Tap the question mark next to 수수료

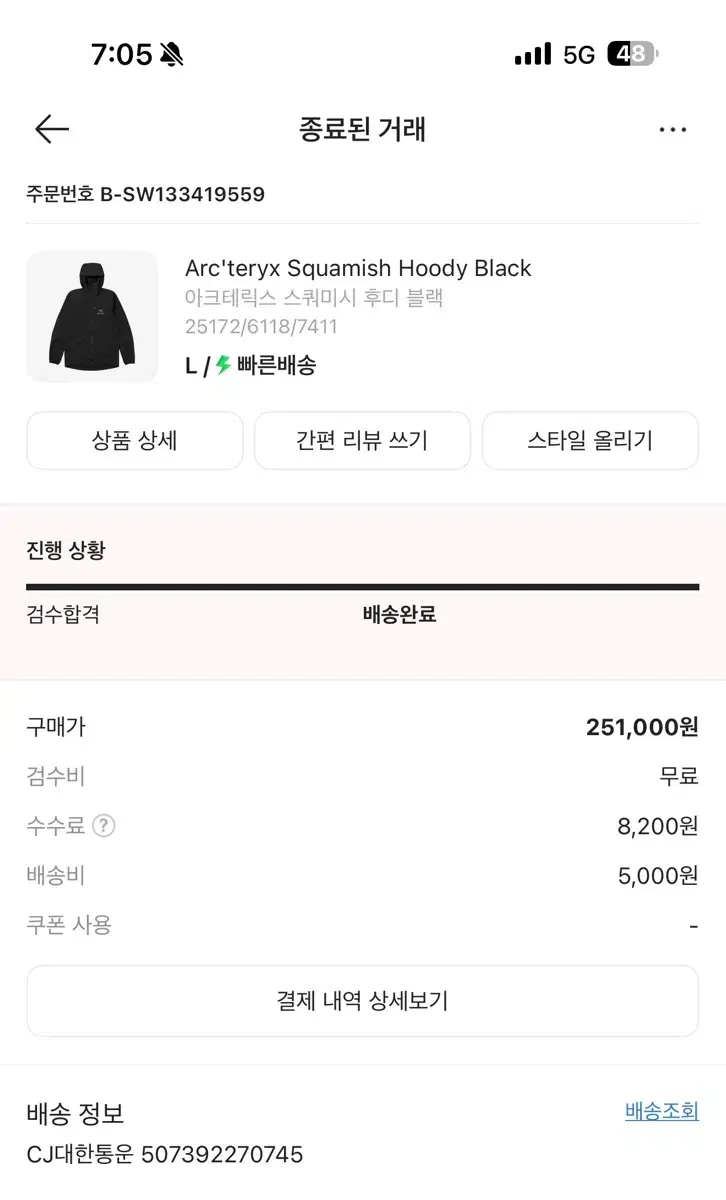tap(104, 826)
